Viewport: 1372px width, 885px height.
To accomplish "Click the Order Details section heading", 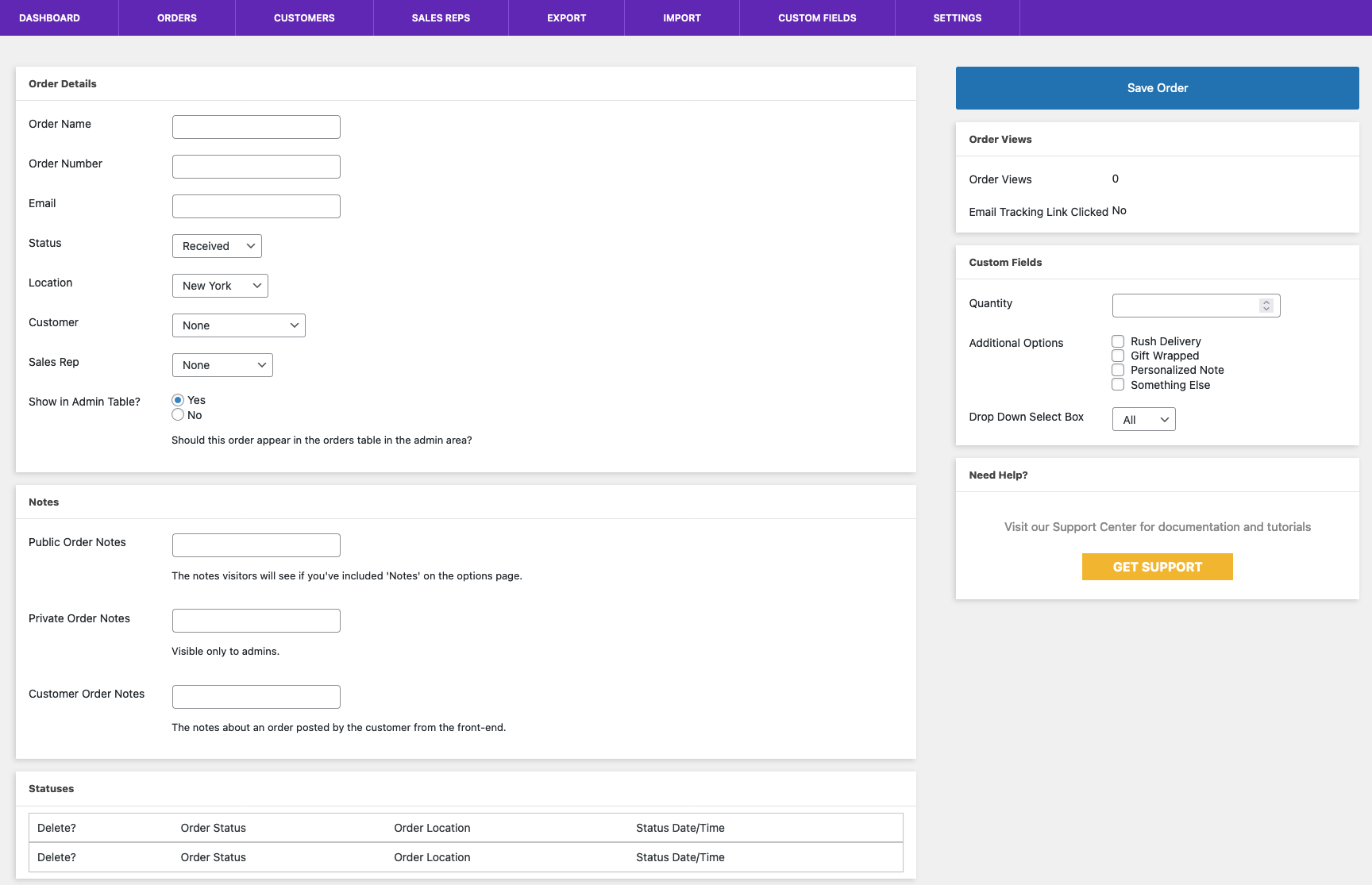I will click(63, 84).
